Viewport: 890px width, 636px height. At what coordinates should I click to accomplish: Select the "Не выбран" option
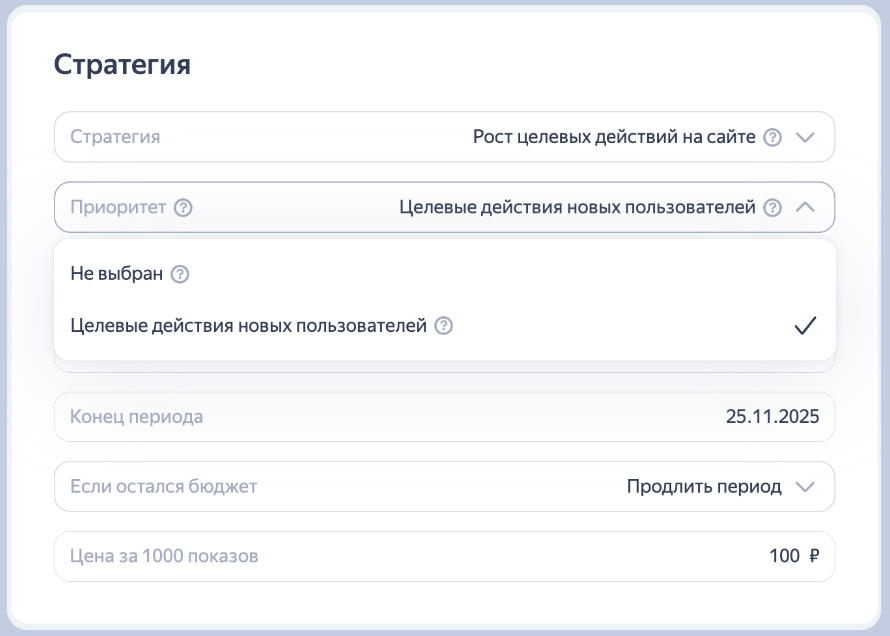tap(116, 274)
